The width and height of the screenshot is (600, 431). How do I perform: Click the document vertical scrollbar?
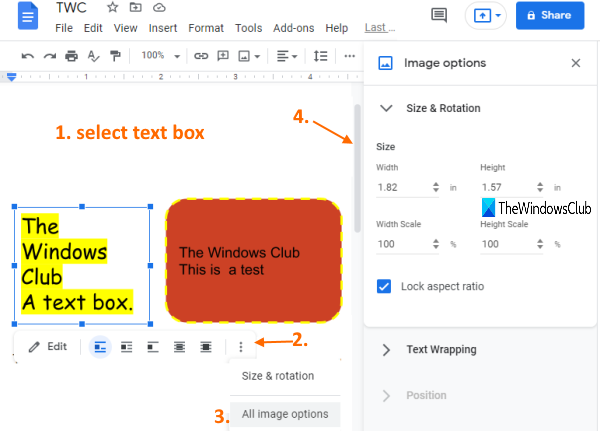(357, 168)
